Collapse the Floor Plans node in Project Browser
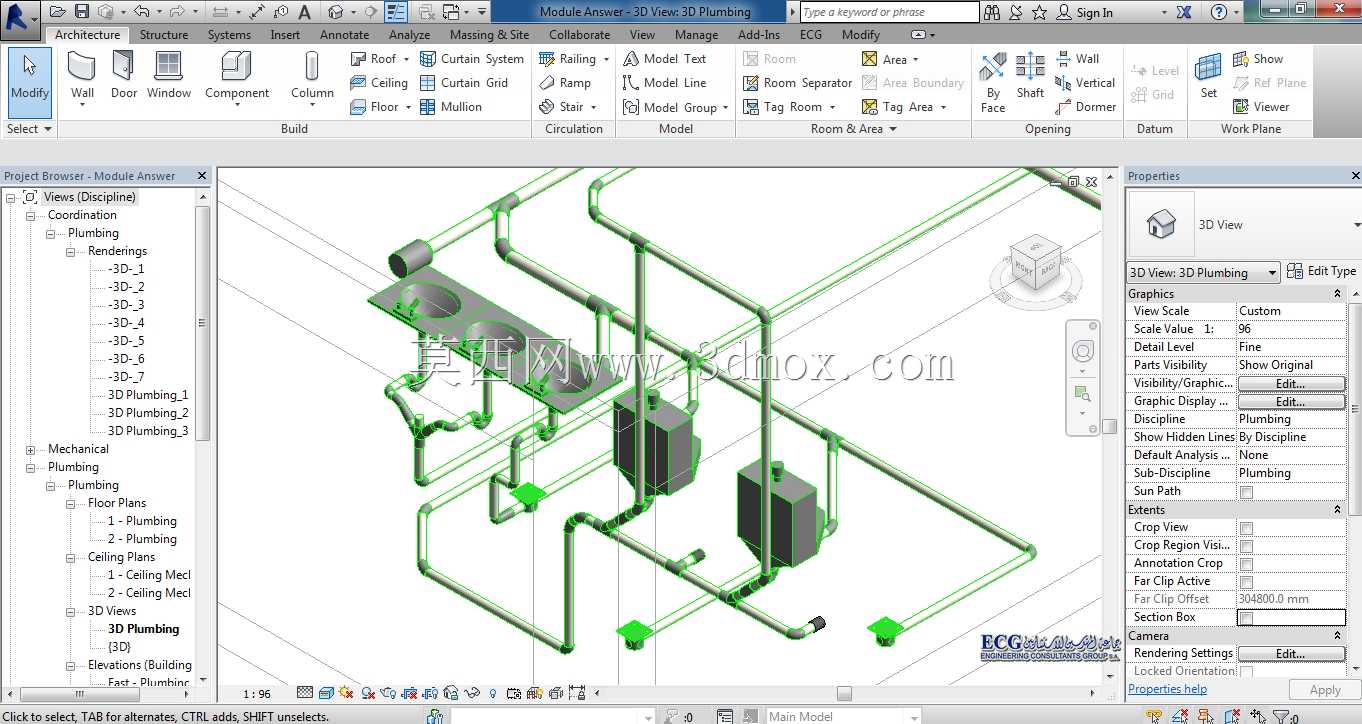This screenshot has height=724, width=1362. tap(71, 504)
